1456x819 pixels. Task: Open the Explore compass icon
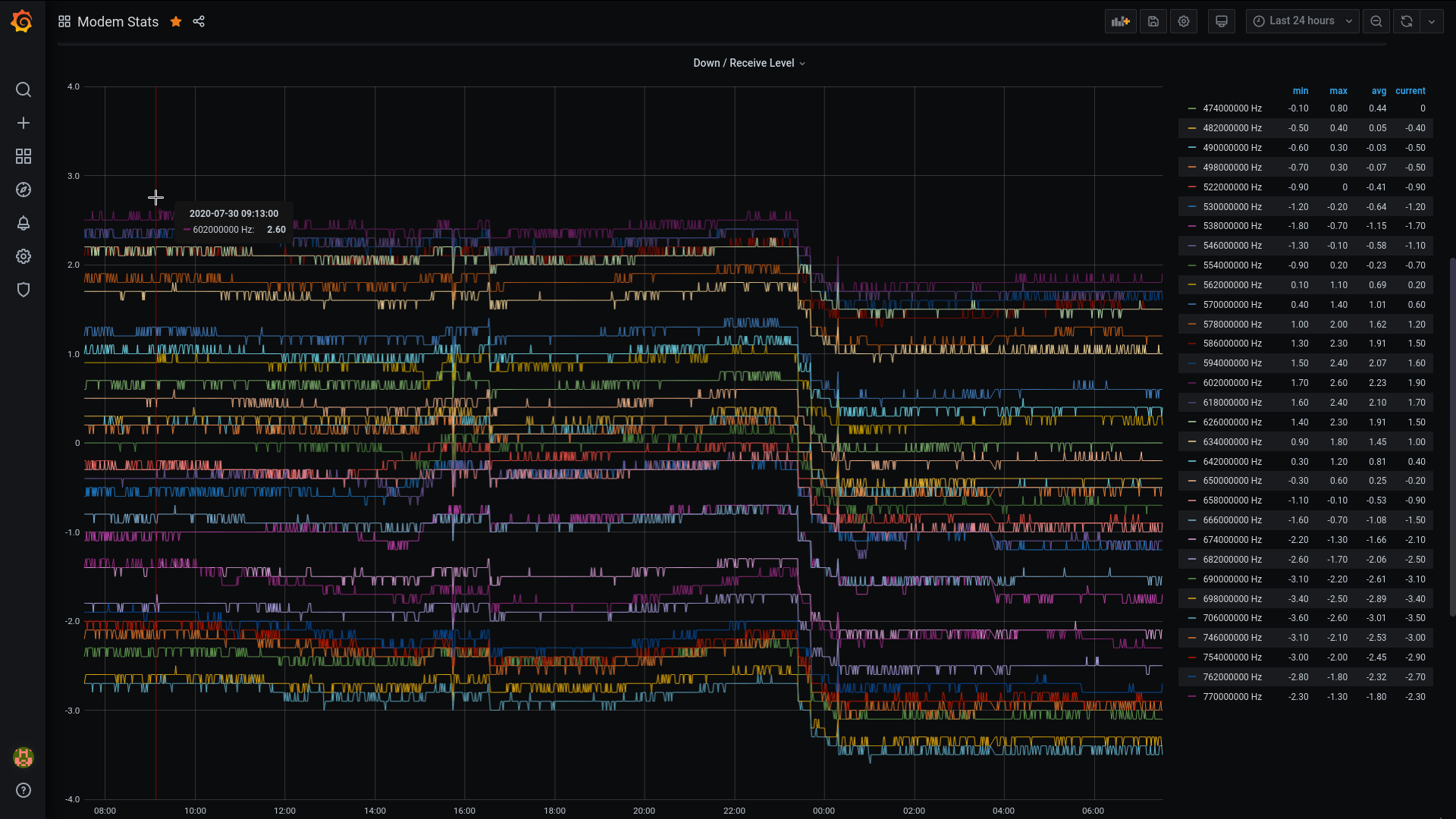(x=24, y=190)
